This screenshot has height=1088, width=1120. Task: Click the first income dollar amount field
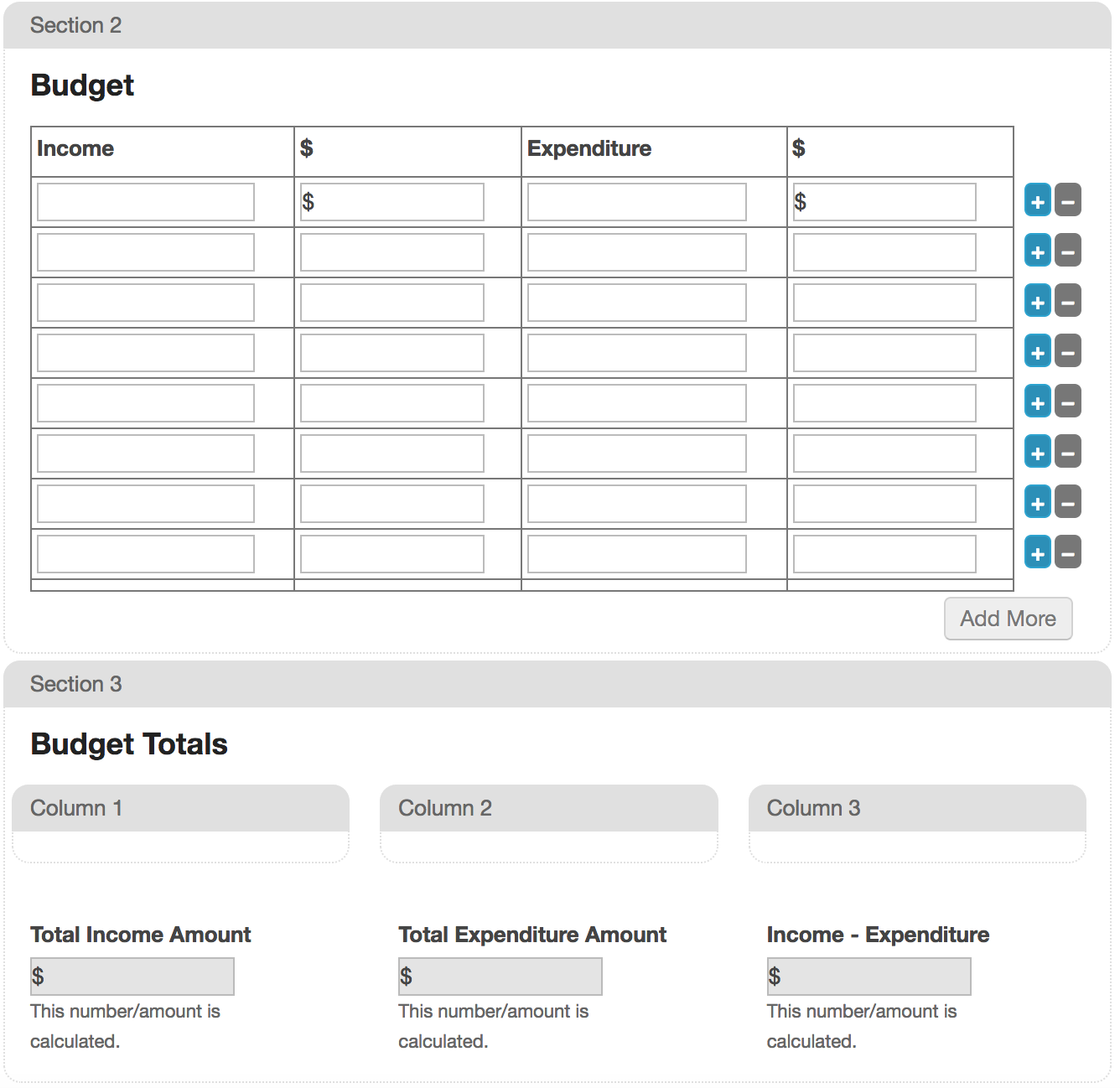point(392,202)
